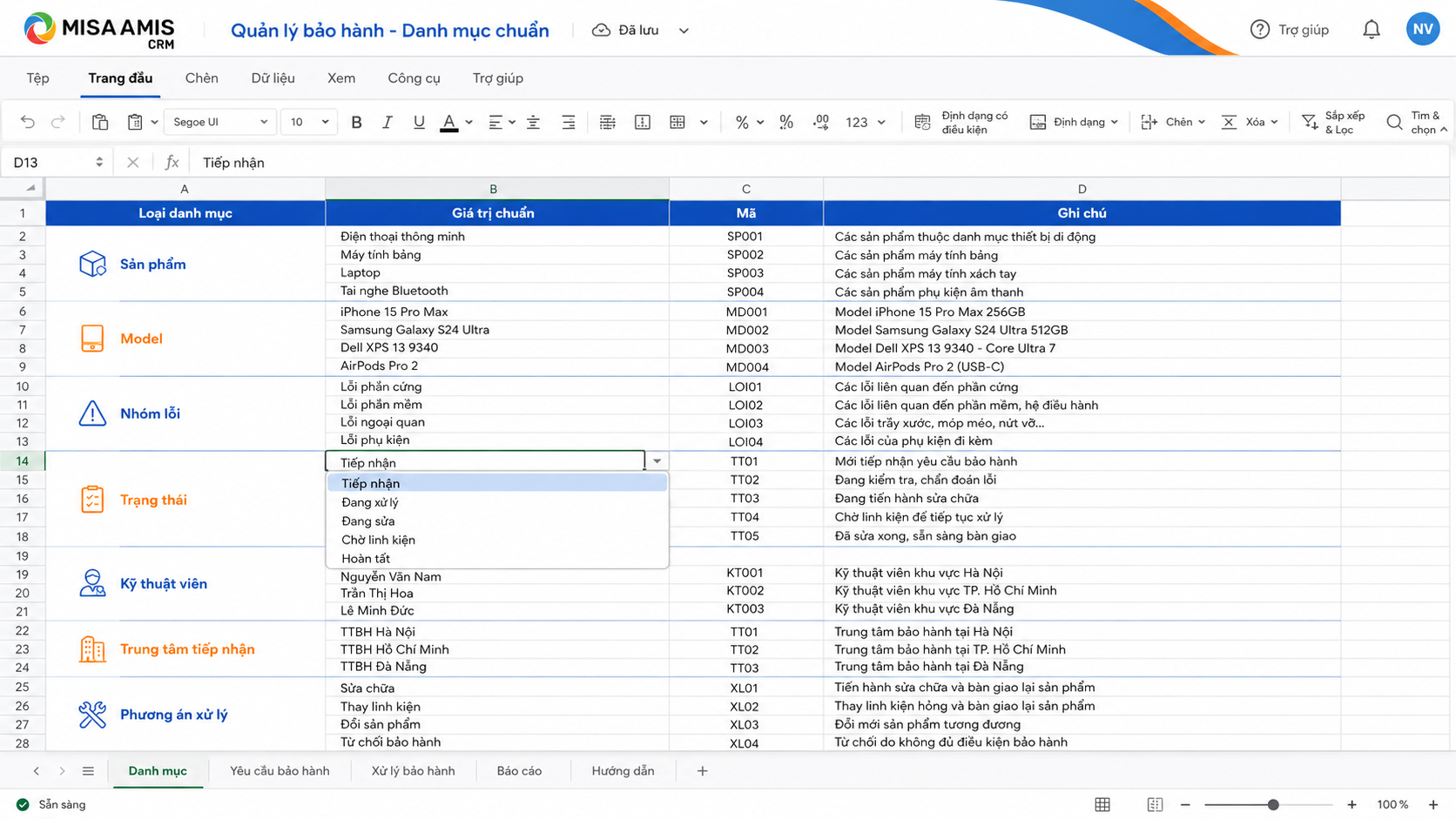Click the merge cells icon

coord(643,122)
